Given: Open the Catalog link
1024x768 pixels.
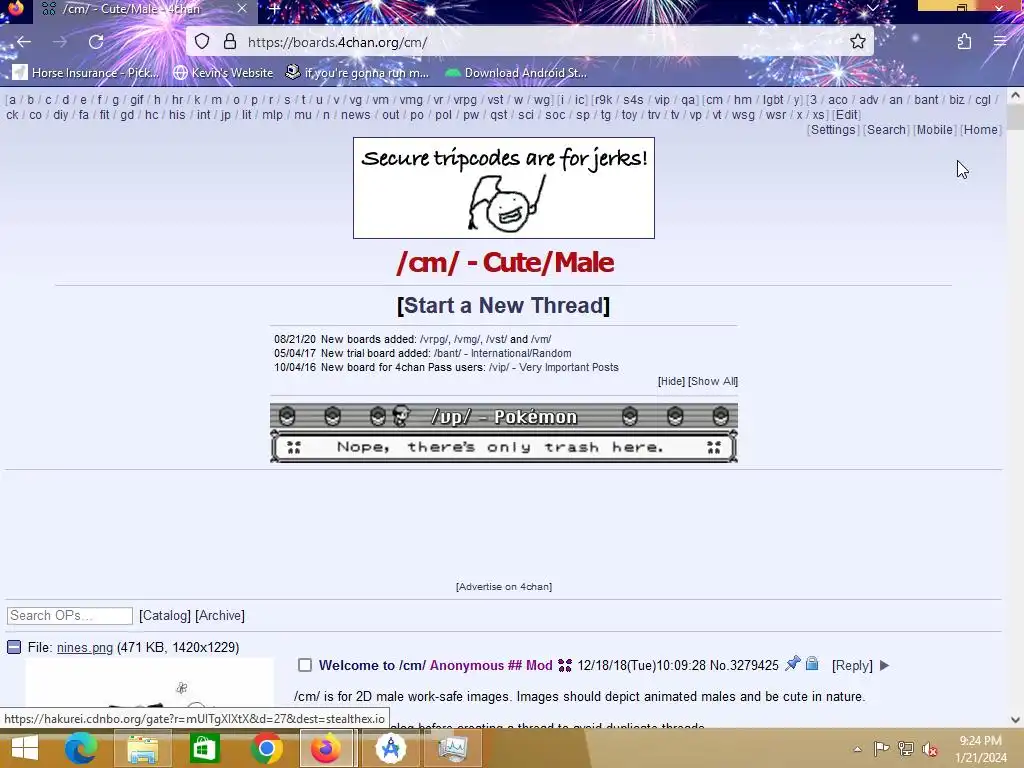Looking at the screenshot, I should click(165, 615).
